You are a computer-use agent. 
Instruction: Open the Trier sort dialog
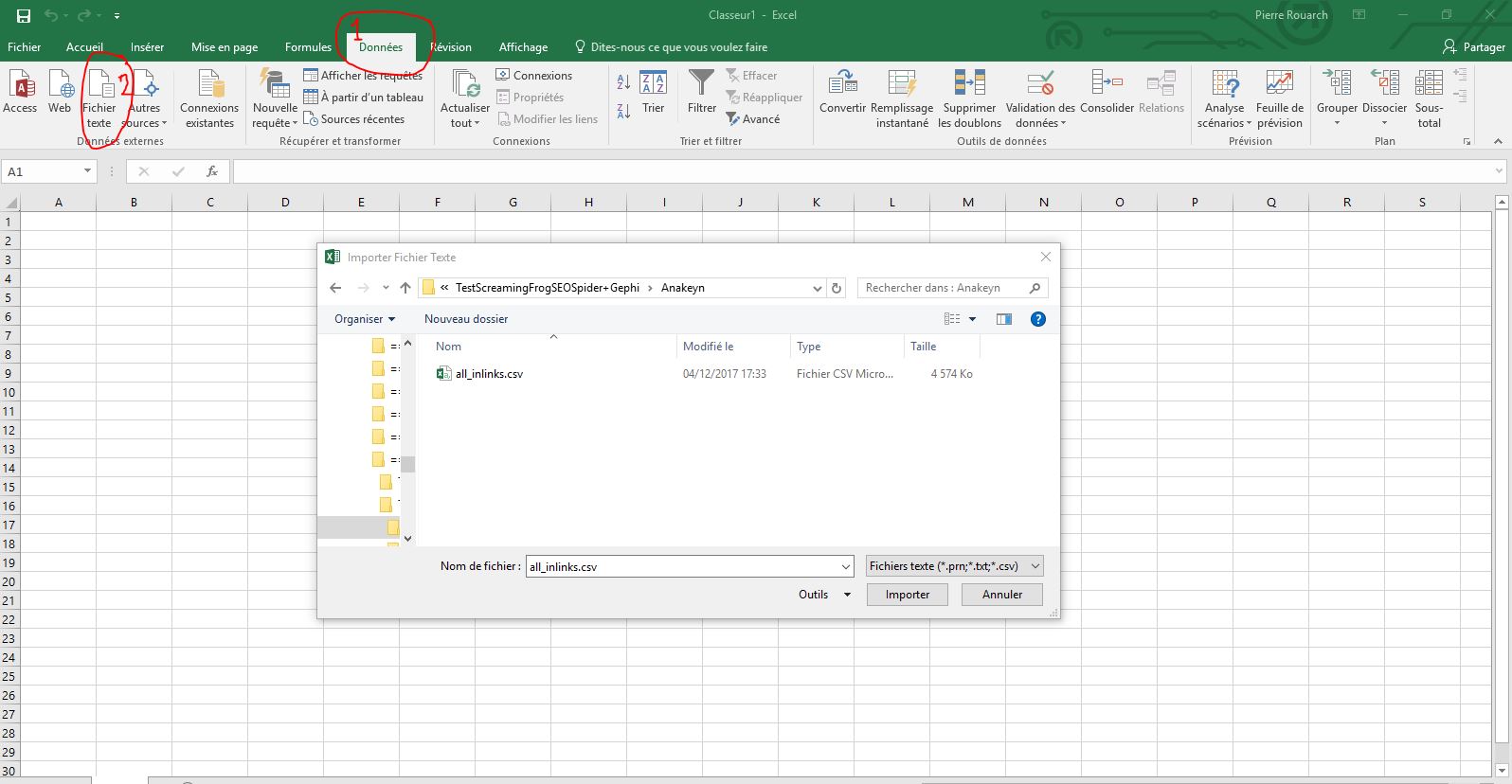pyautogui.click(x=653, y=93)
